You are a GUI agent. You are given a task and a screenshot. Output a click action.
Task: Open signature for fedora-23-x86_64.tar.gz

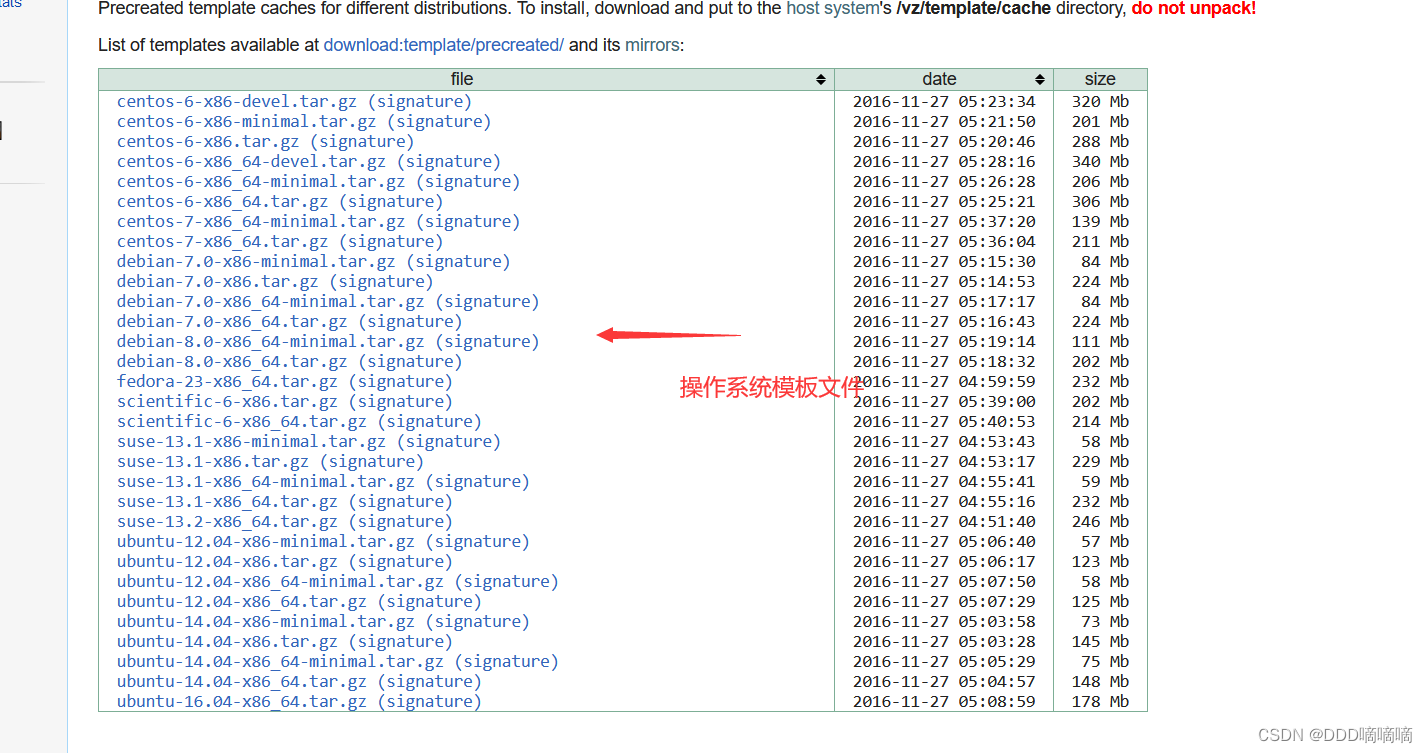click(400, 381)
